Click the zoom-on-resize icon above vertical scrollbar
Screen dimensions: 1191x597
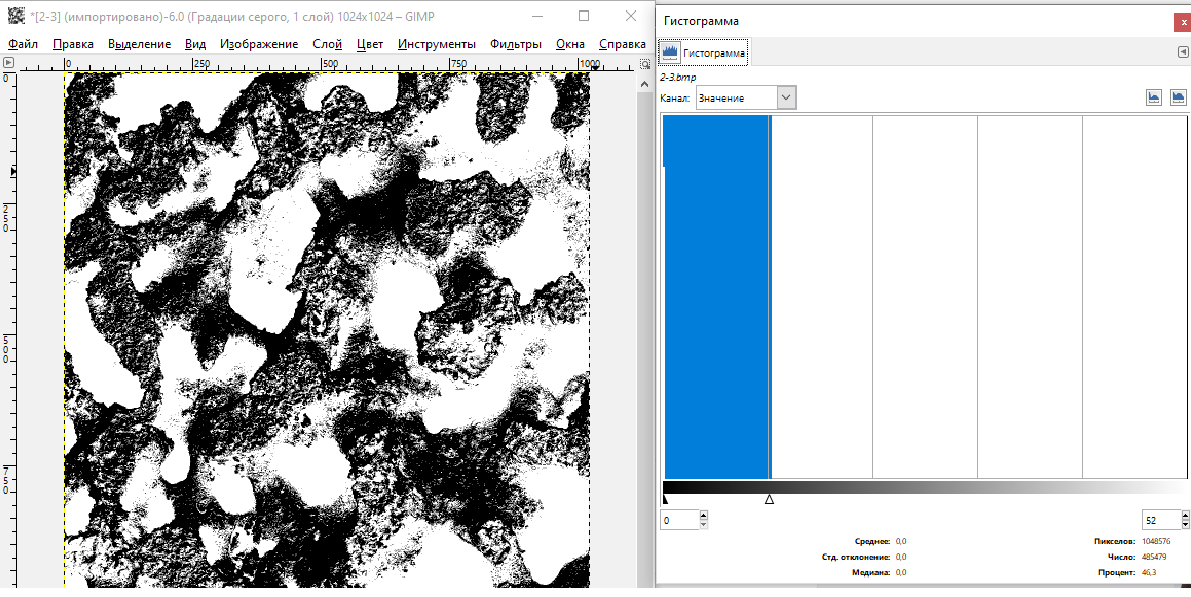(645, 63)
